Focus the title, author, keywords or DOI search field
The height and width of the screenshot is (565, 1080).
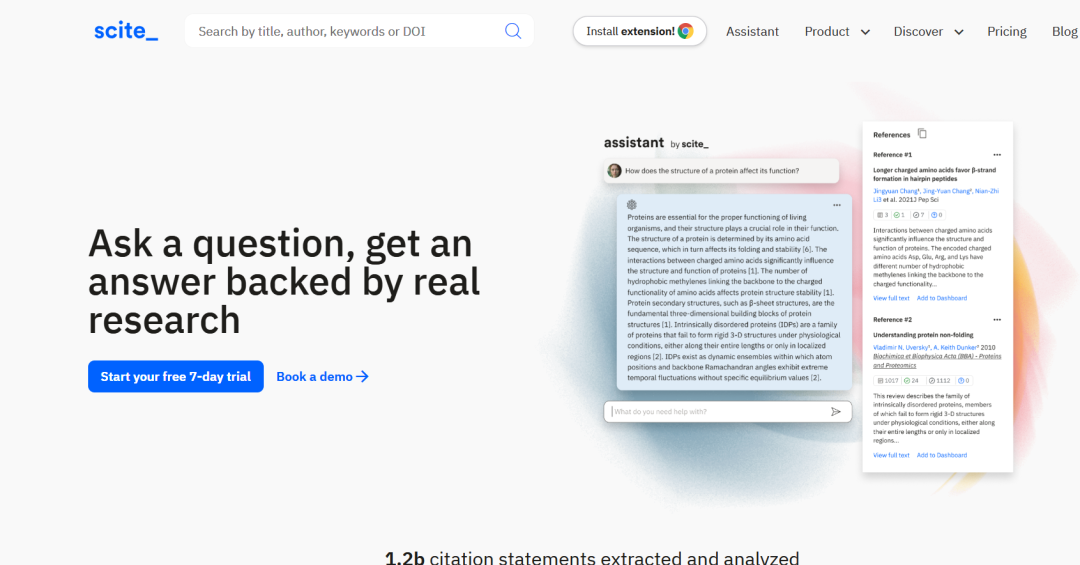345,31
